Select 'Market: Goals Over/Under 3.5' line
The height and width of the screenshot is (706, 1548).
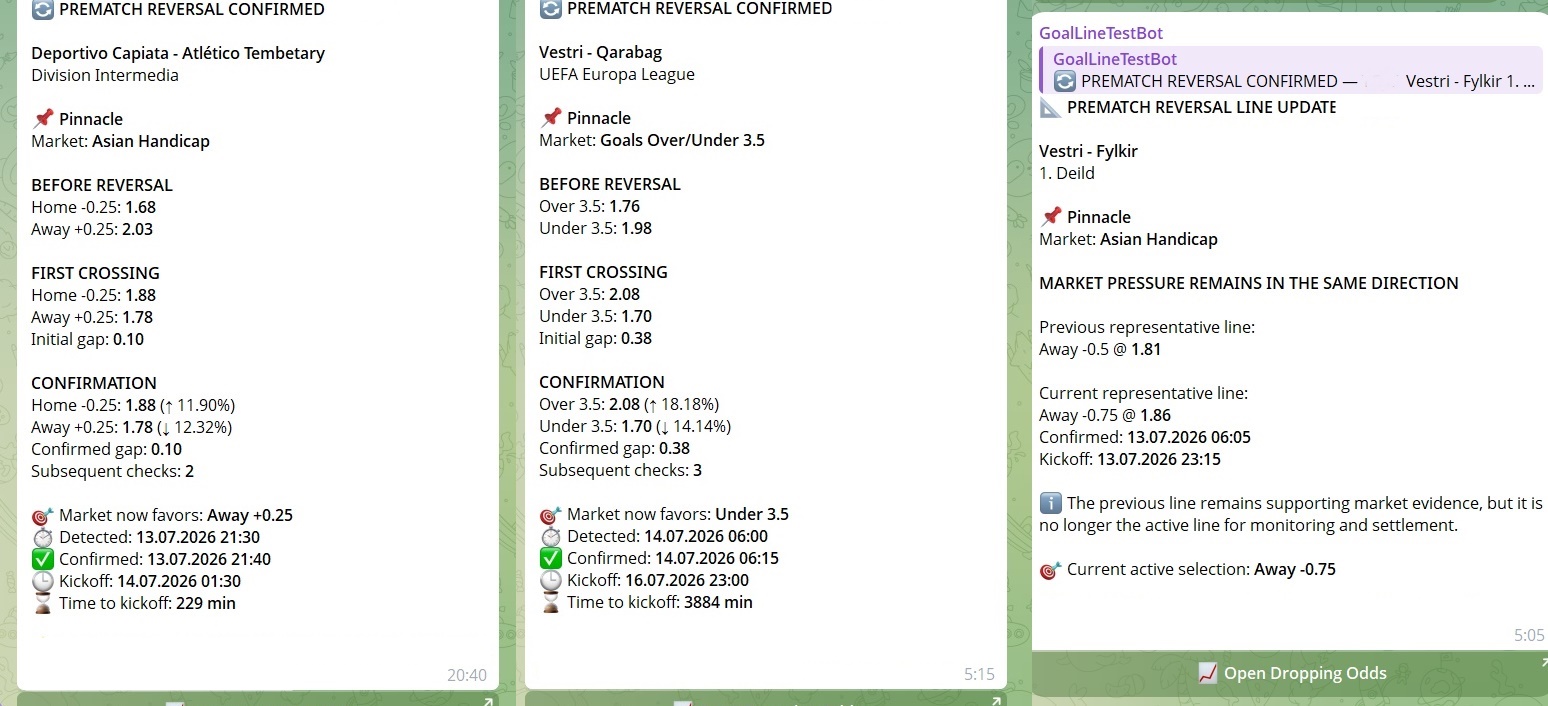(652, 140)
